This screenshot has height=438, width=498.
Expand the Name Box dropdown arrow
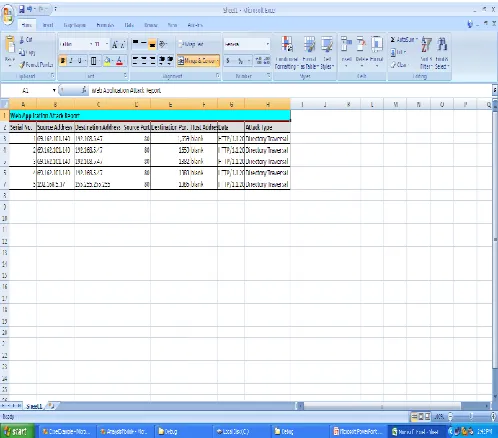(x=54, y=90)
